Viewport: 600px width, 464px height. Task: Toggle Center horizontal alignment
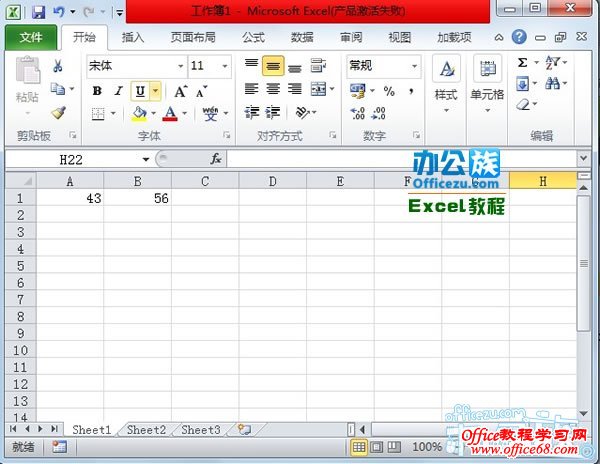273,89
